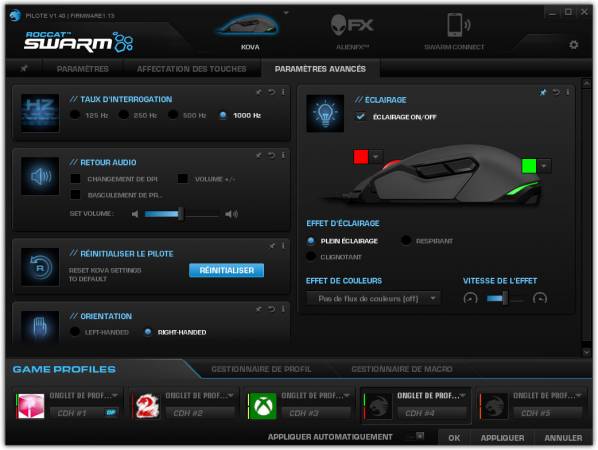Click the Appliquer button
Screen dimensions: 598x450
[x=502, y=438]
